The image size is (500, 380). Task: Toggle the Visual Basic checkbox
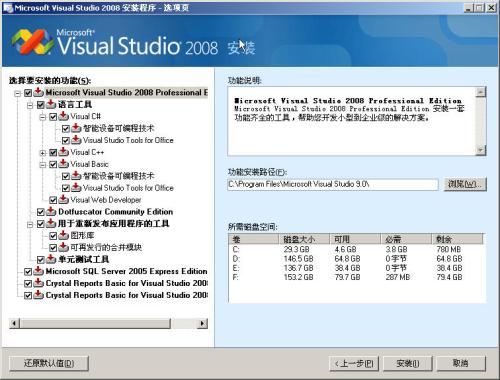tap(53, 165)
